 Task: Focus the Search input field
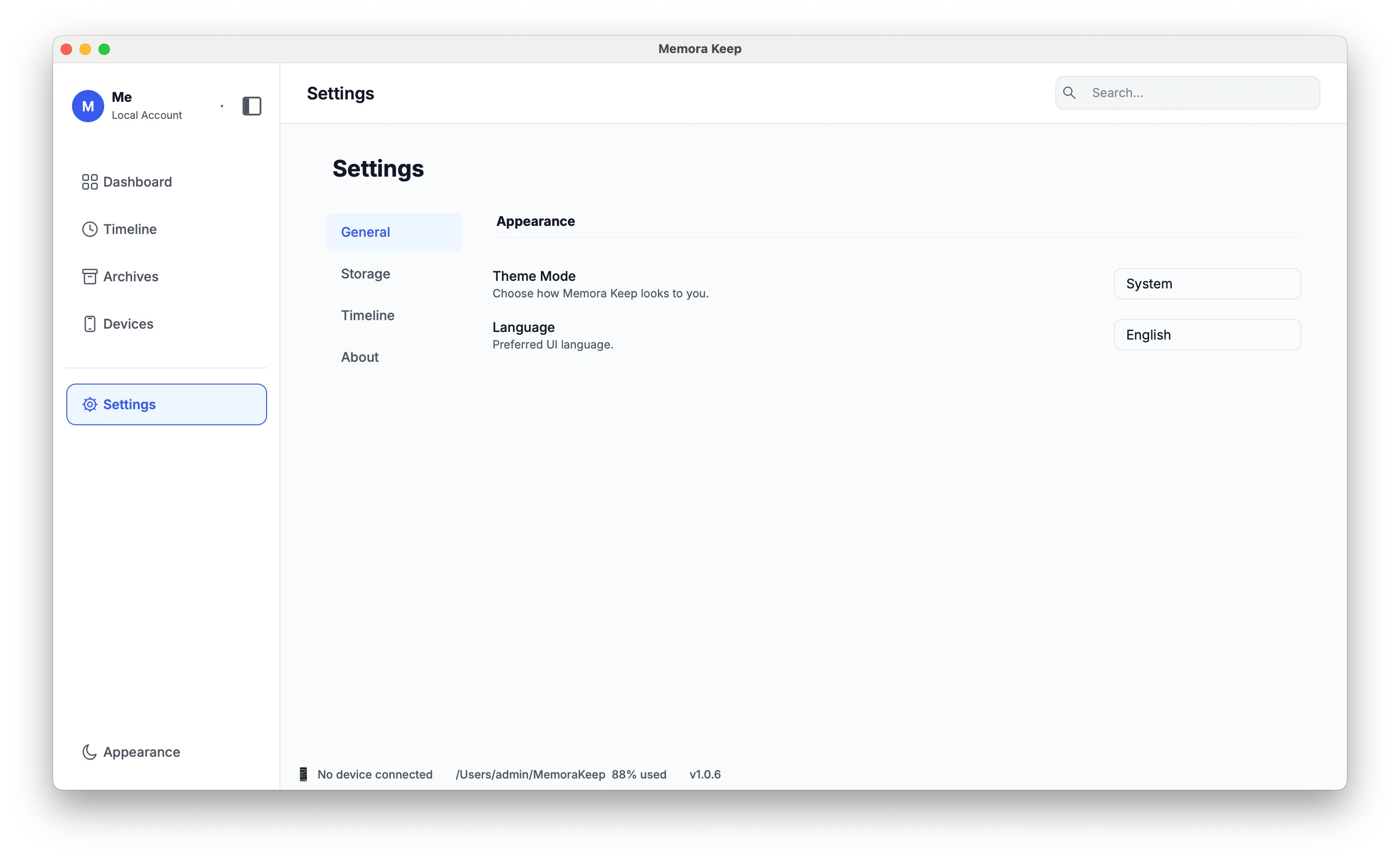point(1187,93)
